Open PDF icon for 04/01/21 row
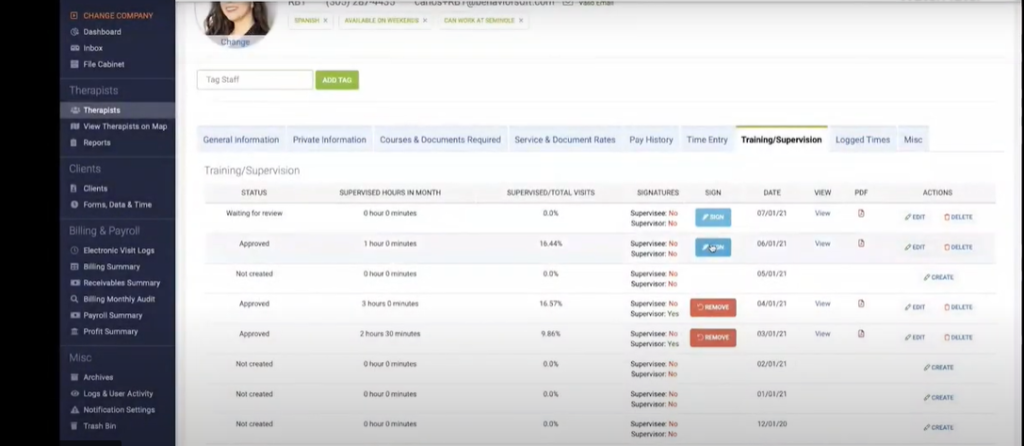 [x=861, y=304]
